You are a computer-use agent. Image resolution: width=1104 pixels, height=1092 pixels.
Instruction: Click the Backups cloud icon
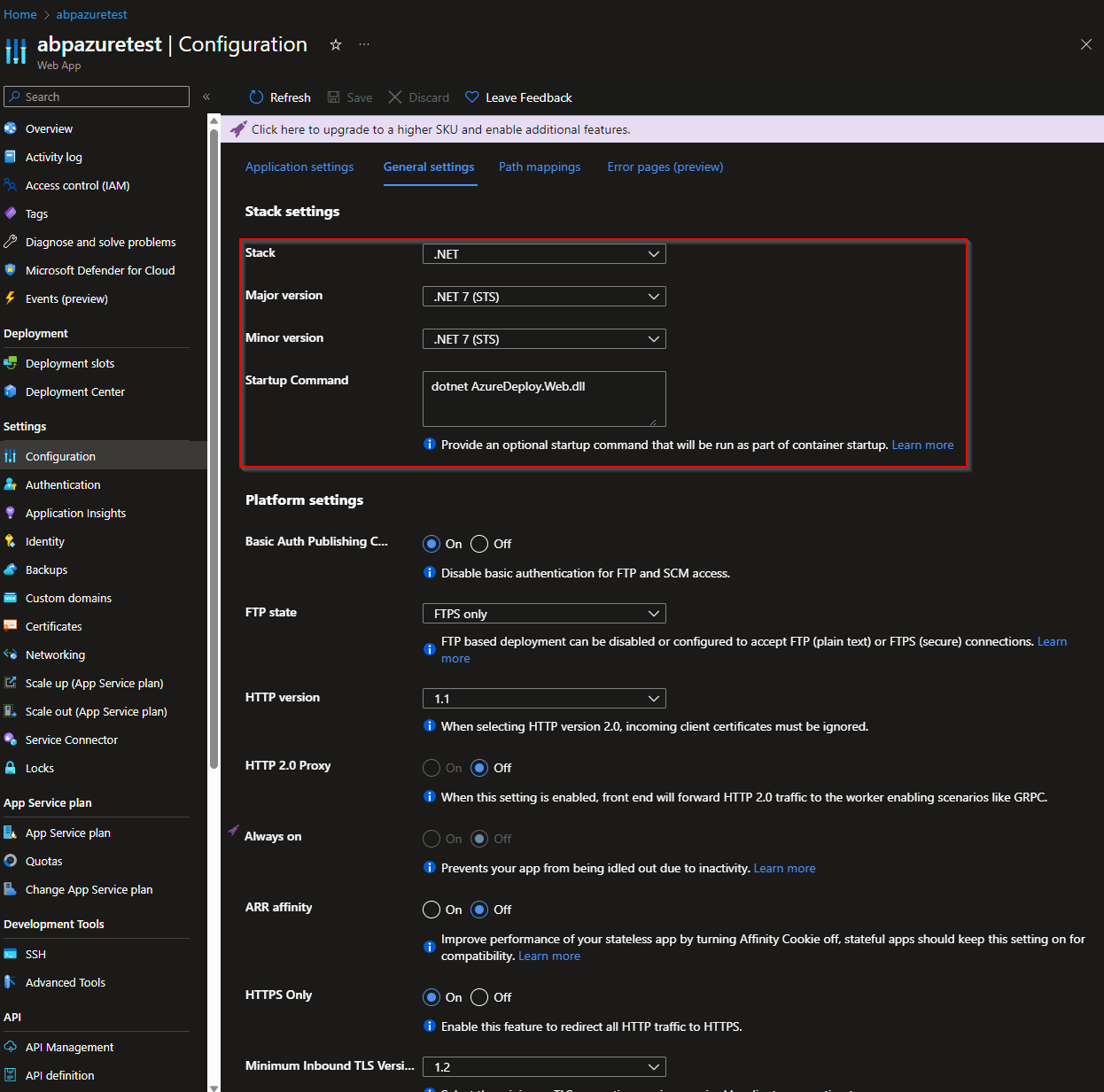coord(11,569)
